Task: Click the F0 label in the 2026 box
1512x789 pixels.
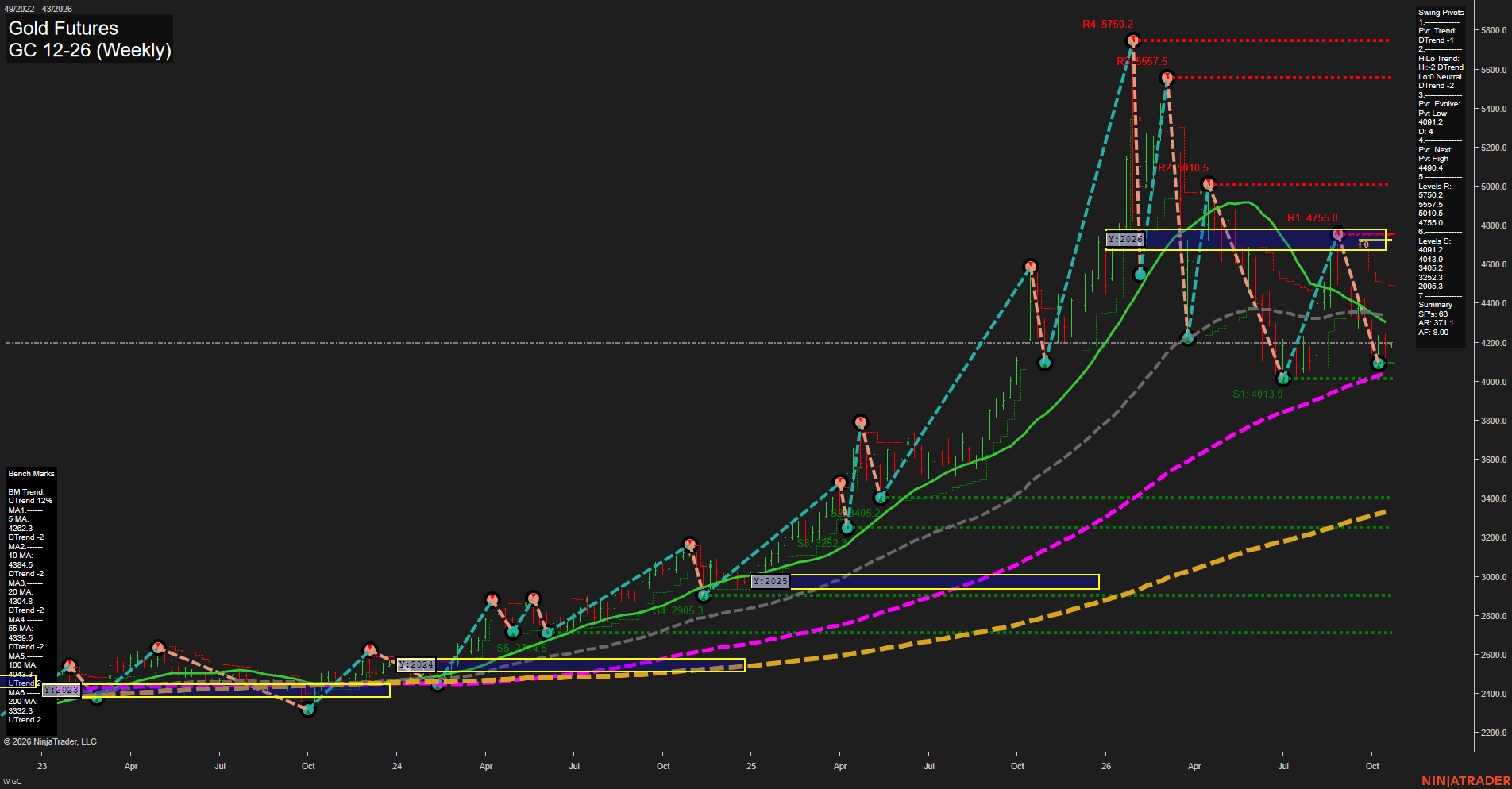Action: (1363, 244)
